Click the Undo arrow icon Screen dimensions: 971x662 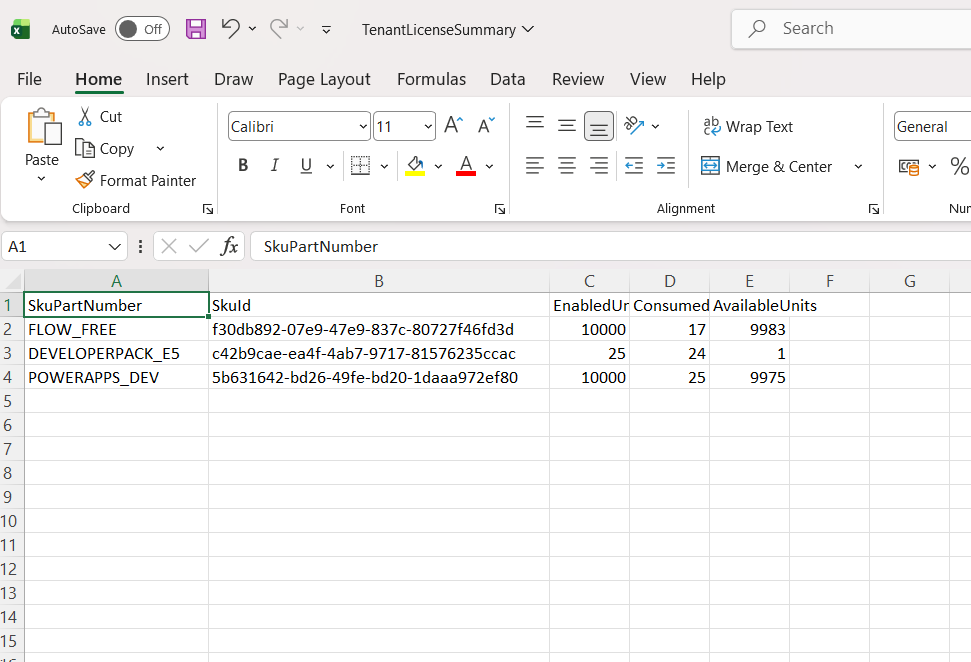(x=231, y=29)
